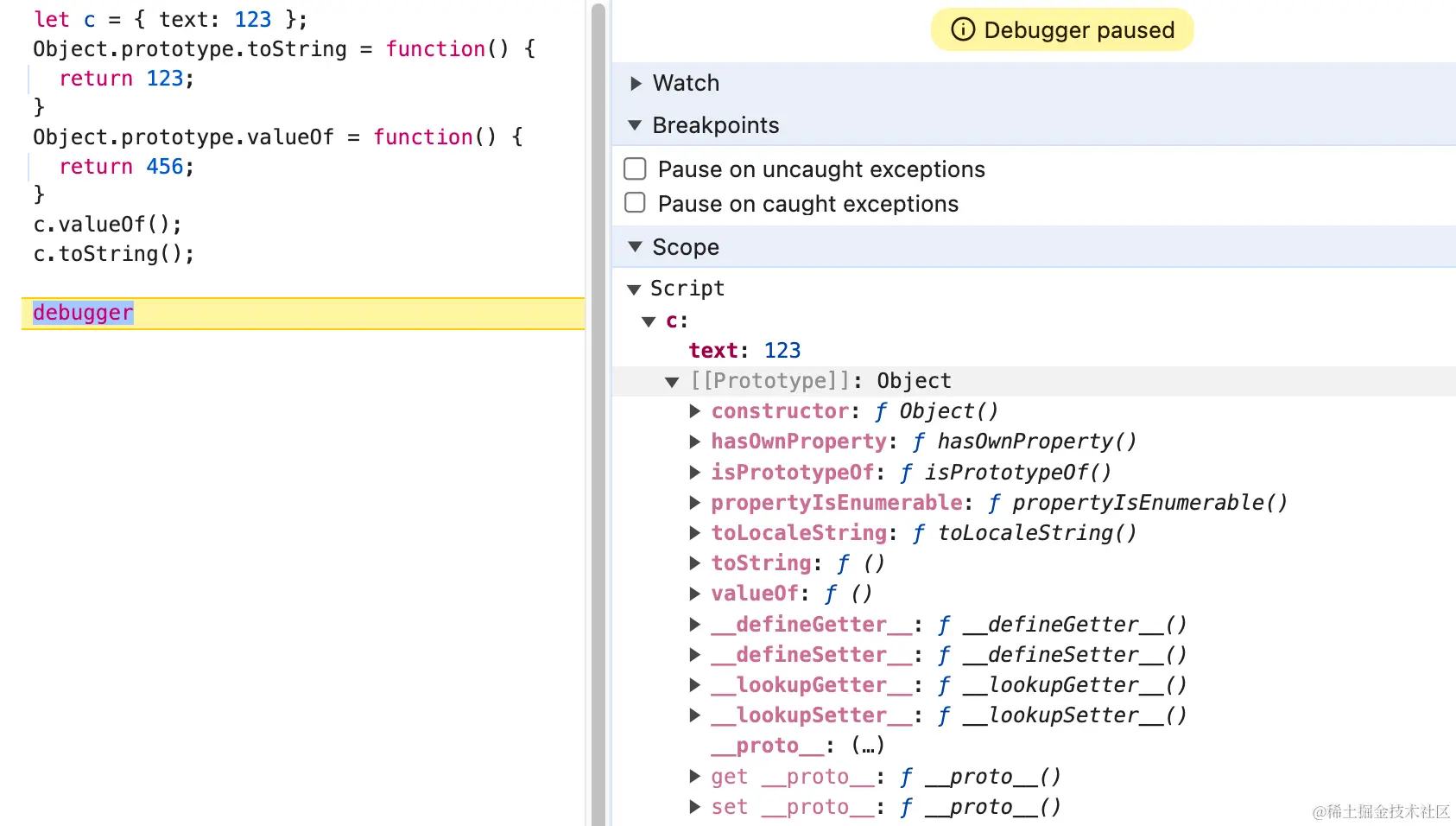Expand the __defineGetter__ entry
The width and height of the screenshot is (1456, 826).
(x=695, y=624)
